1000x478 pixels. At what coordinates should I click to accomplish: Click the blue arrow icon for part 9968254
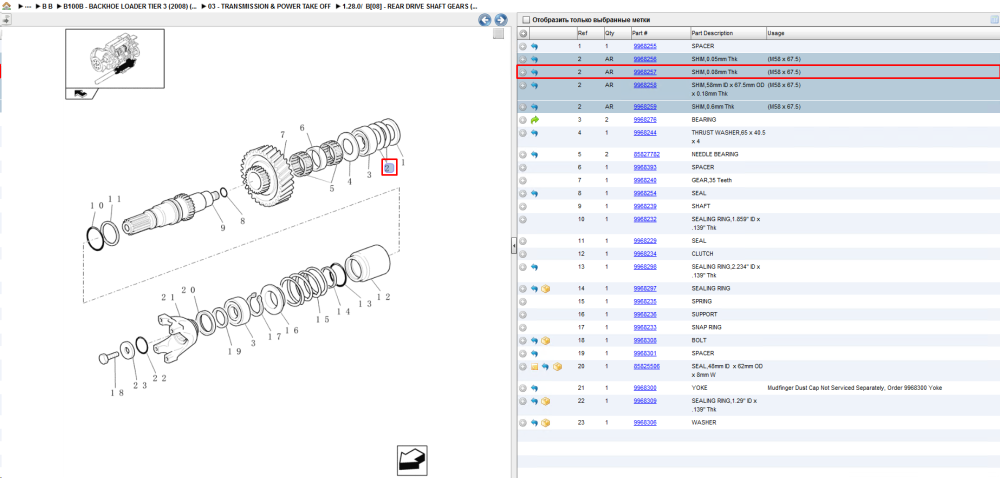534,193
